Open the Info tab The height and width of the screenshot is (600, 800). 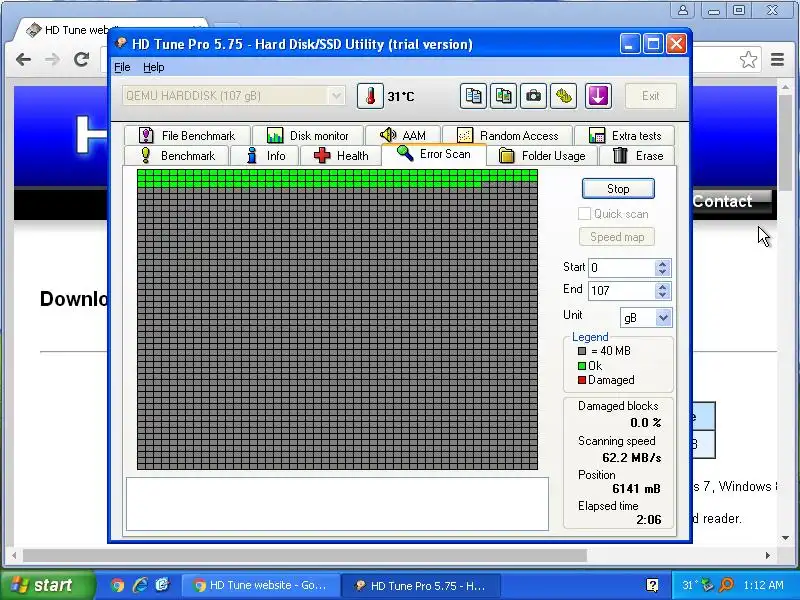tap(265, 156)
